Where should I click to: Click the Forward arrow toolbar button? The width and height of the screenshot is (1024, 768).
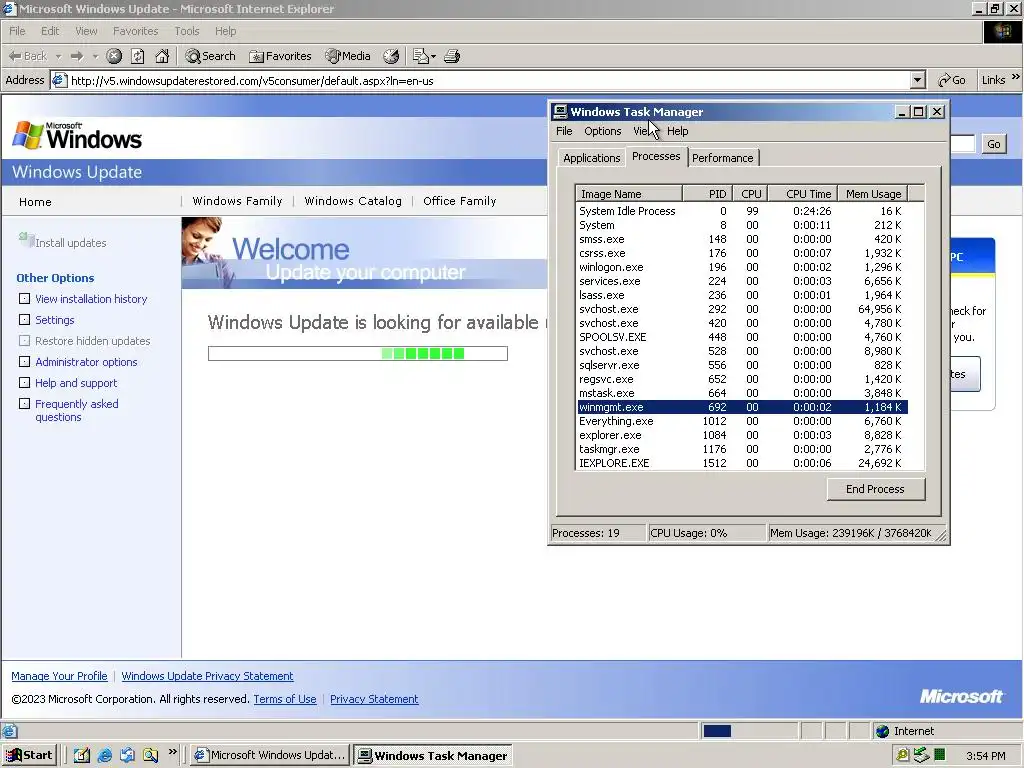pyautogui.click(x=77, y=56)
